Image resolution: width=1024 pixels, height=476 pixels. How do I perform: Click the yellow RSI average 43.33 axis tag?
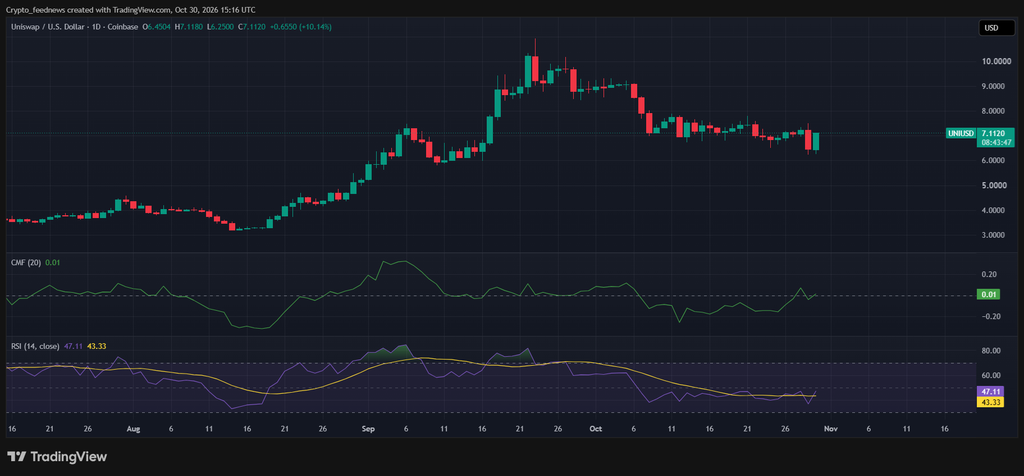(992, 402)
